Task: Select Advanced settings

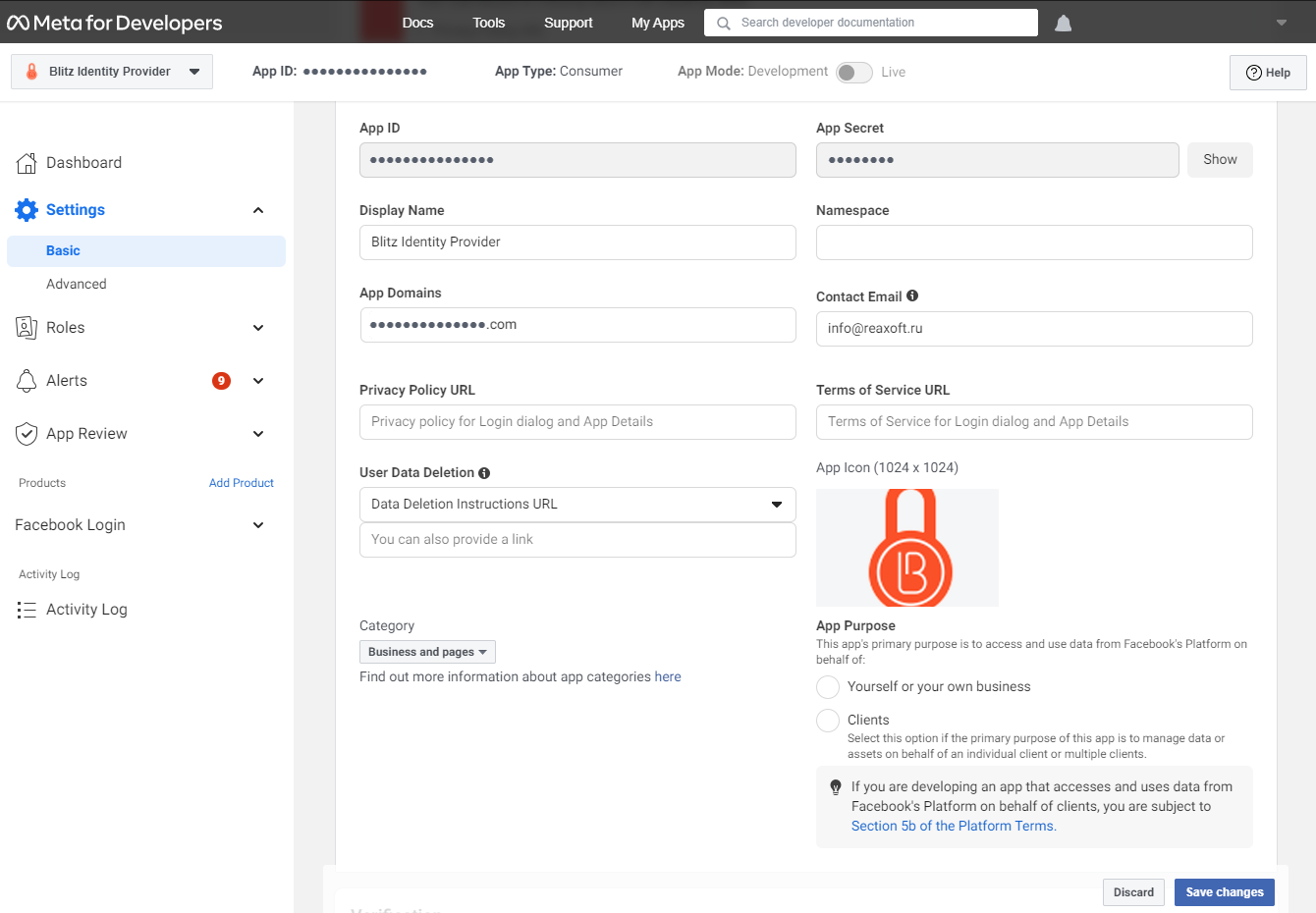Action: tap(77, 285)
